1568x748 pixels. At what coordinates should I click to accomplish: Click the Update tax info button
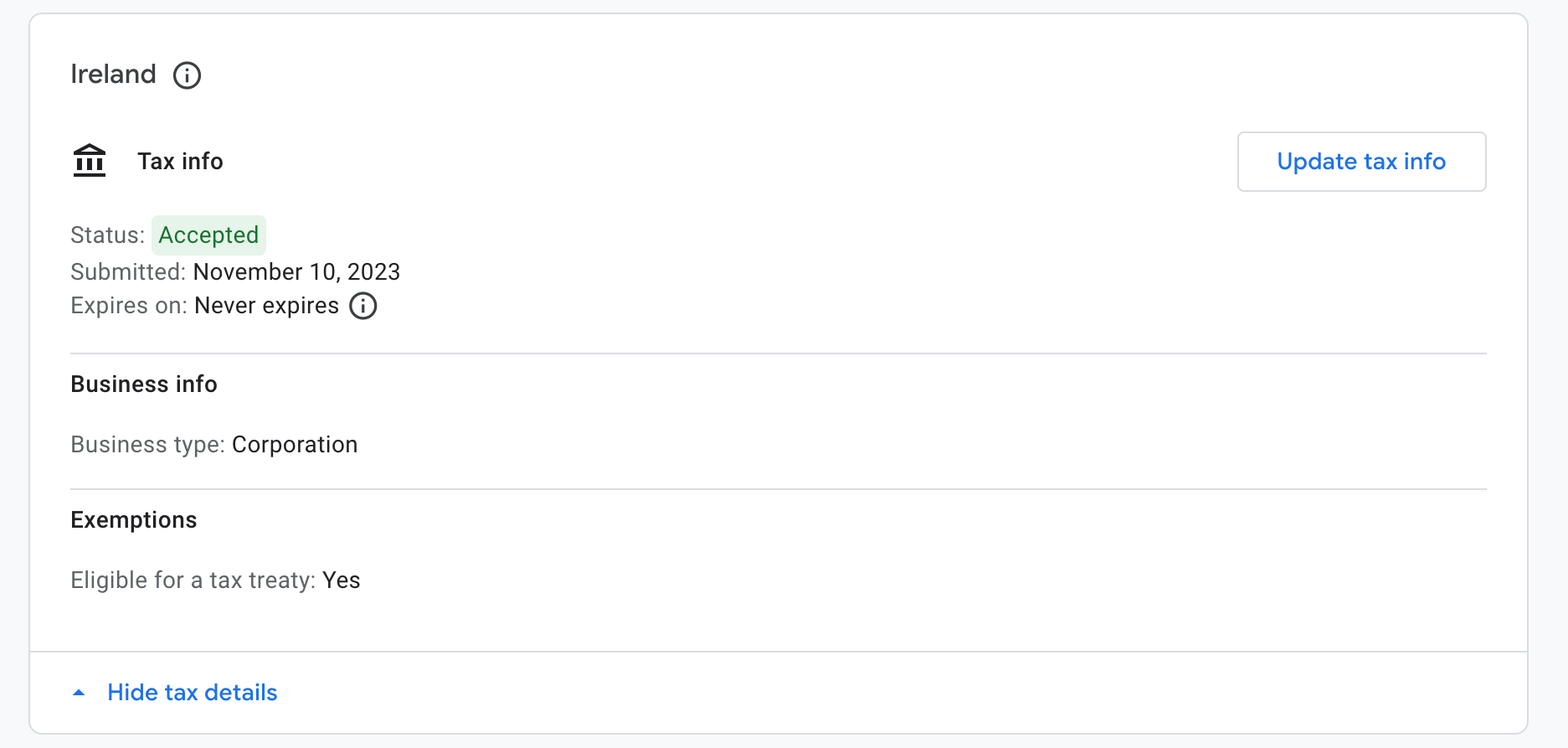click(x=1360, y=161)
